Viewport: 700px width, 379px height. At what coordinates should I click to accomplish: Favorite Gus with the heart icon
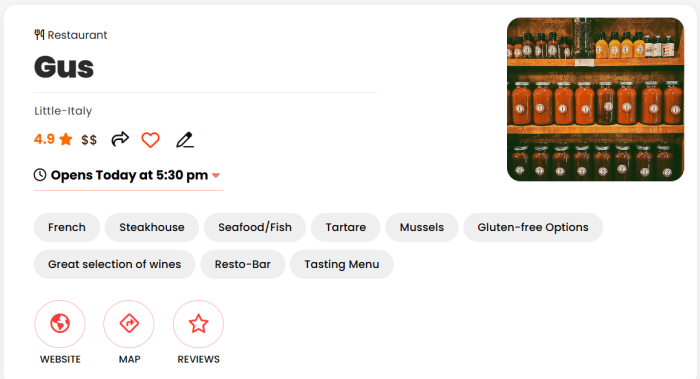pyautogui.click(x=150, y=140)
